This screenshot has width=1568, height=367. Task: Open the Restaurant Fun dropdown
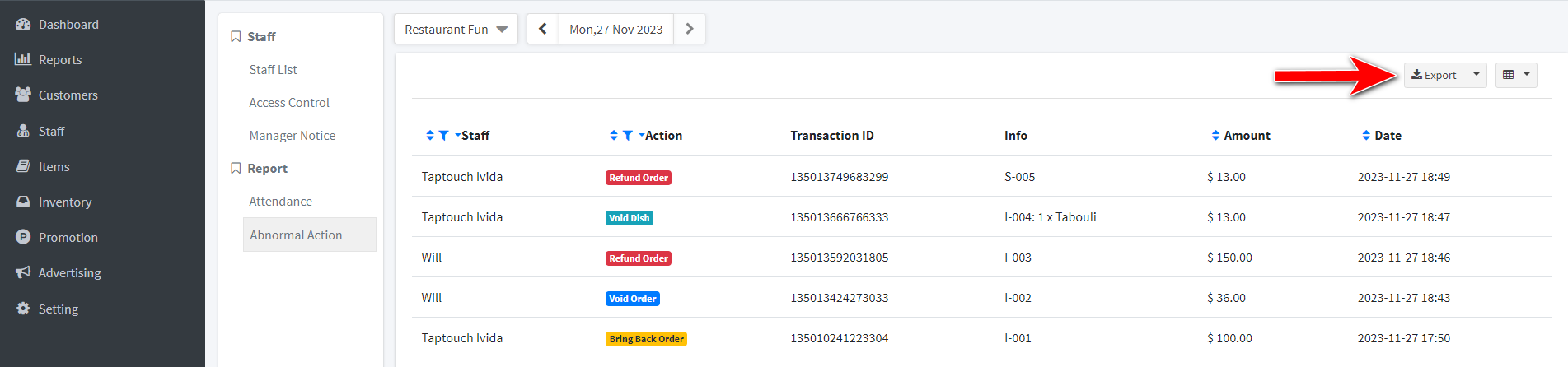tap(456, 30)
